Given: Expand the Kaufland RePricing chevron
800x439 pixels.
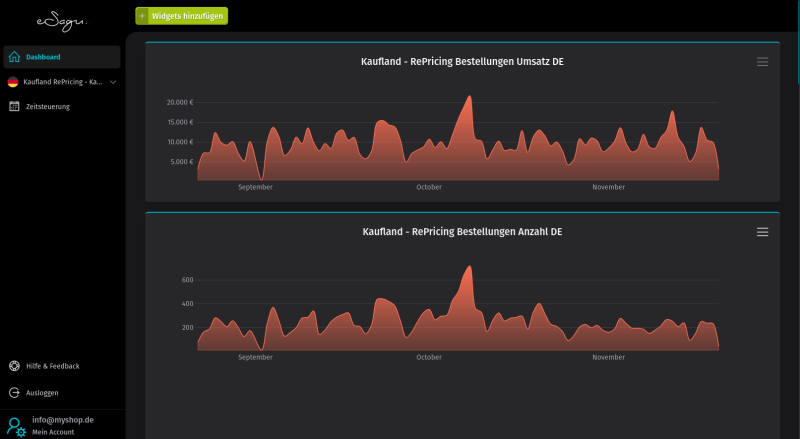Looking at the screenshot, I should point(113,82).
